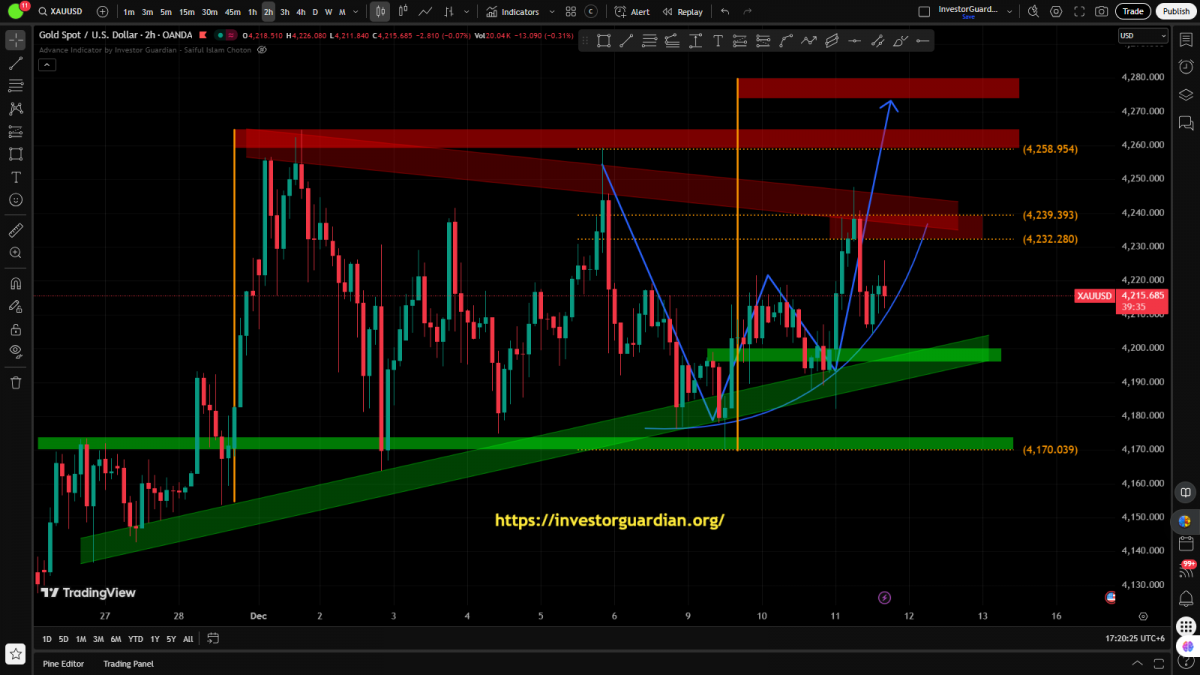Switch to the 4h timeframe
The height and width of the screenshot is (675, 1200).
(300, 12)
